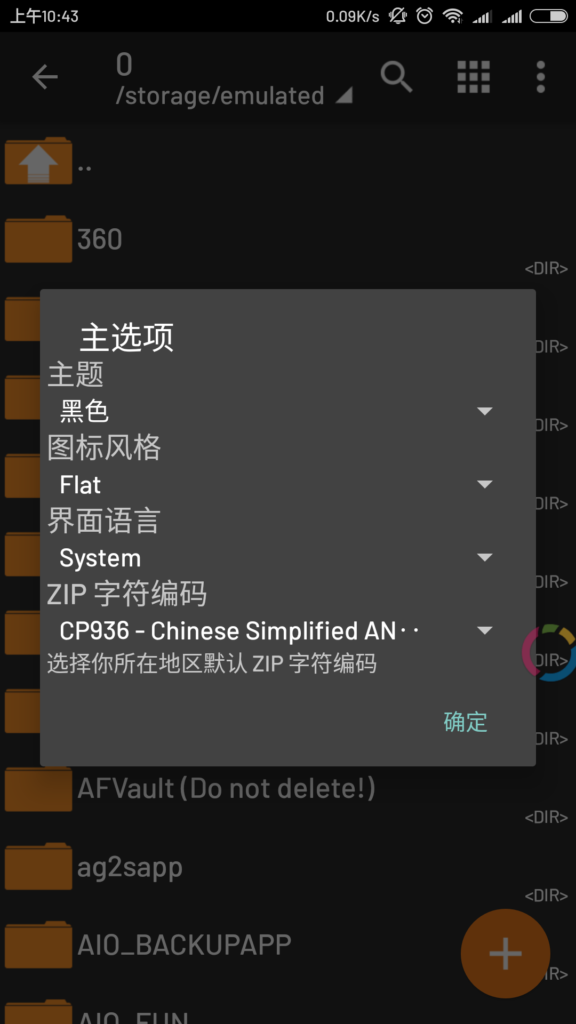Open the 360 folder icon

pyautogui.click(x=38, y=239)
